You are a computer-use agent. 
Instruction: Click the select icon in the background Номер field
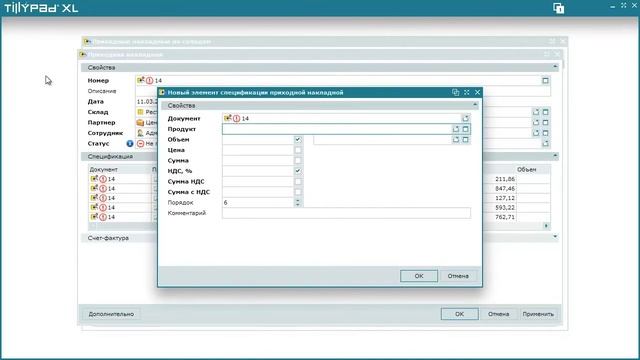coord(545,80)
